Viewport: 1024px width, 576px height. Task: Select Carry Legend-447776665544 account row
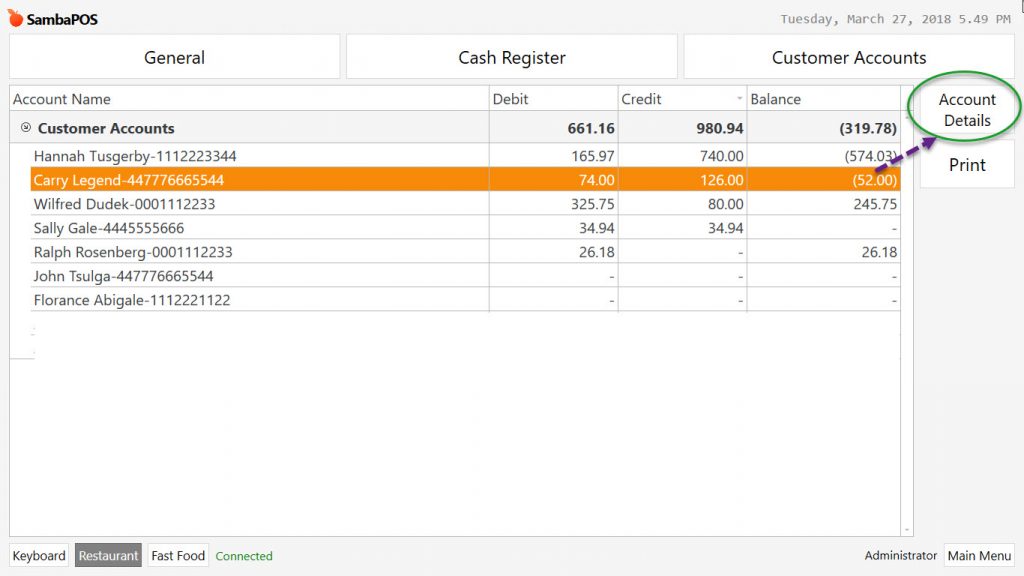[465, 180]
